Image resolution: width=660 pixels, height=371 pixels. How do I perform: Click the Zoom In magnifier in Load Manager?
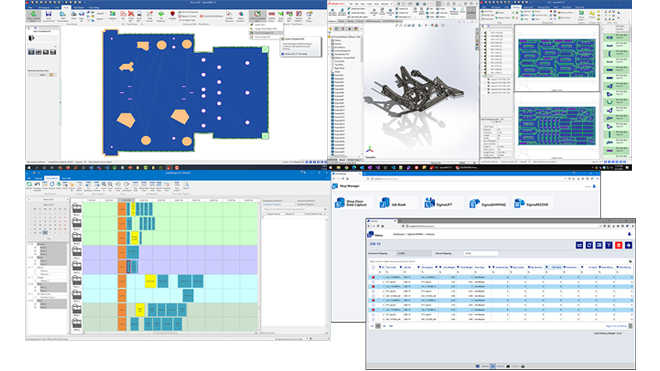click(x=104, y=184)
